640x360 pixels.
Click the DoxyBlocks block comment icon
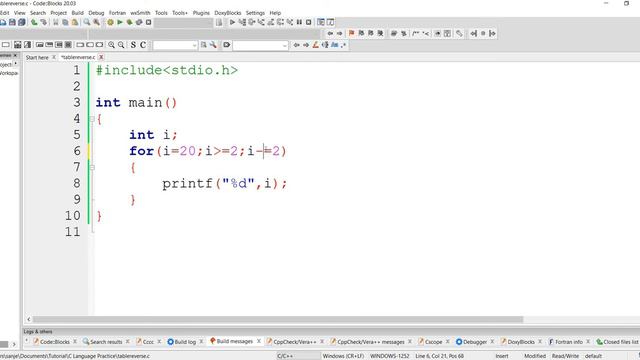416,33
